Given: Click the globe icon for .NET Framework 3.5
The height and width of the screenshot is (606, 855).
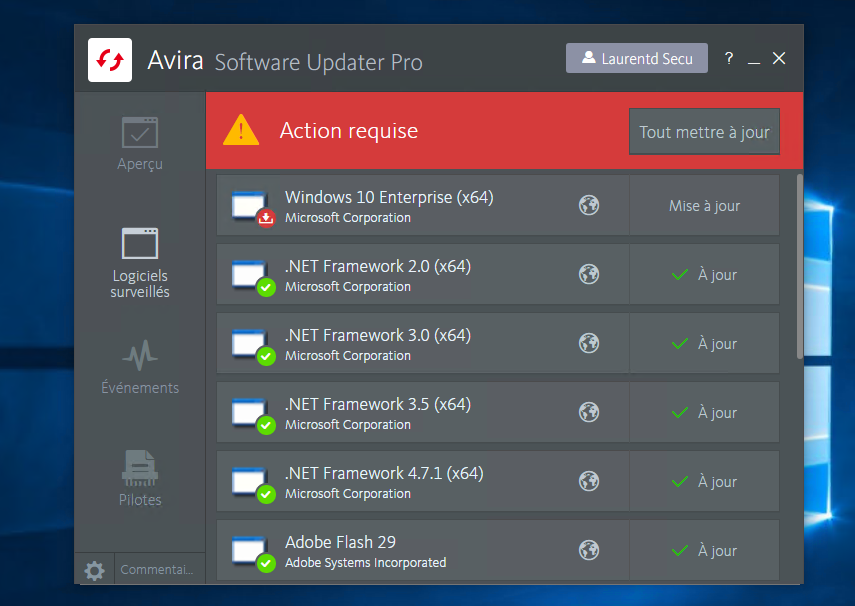Looking at the screenshot, I should (589, 412).
